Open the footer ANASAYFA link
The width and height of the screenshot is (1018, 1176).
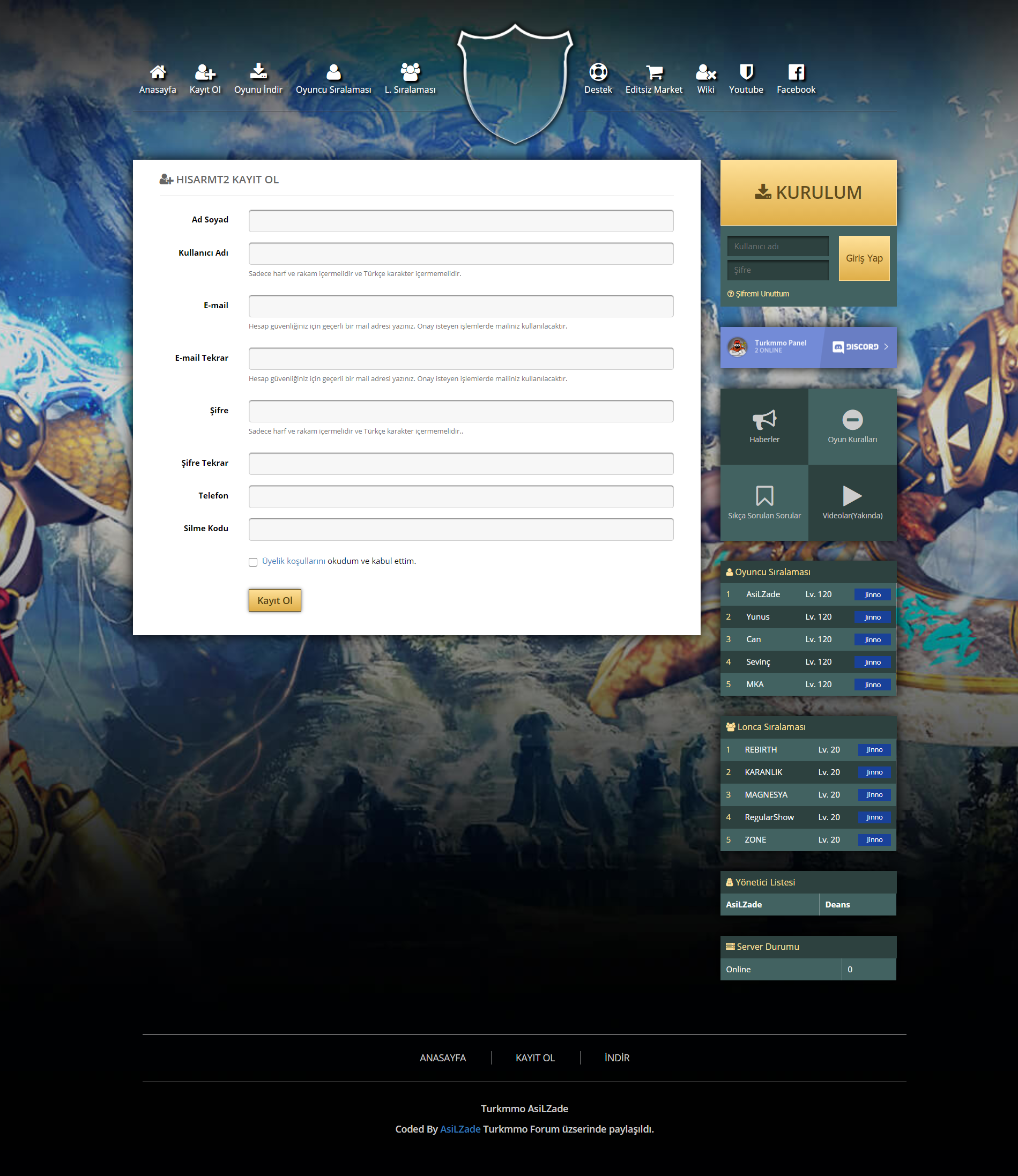tap(443, 1058)
